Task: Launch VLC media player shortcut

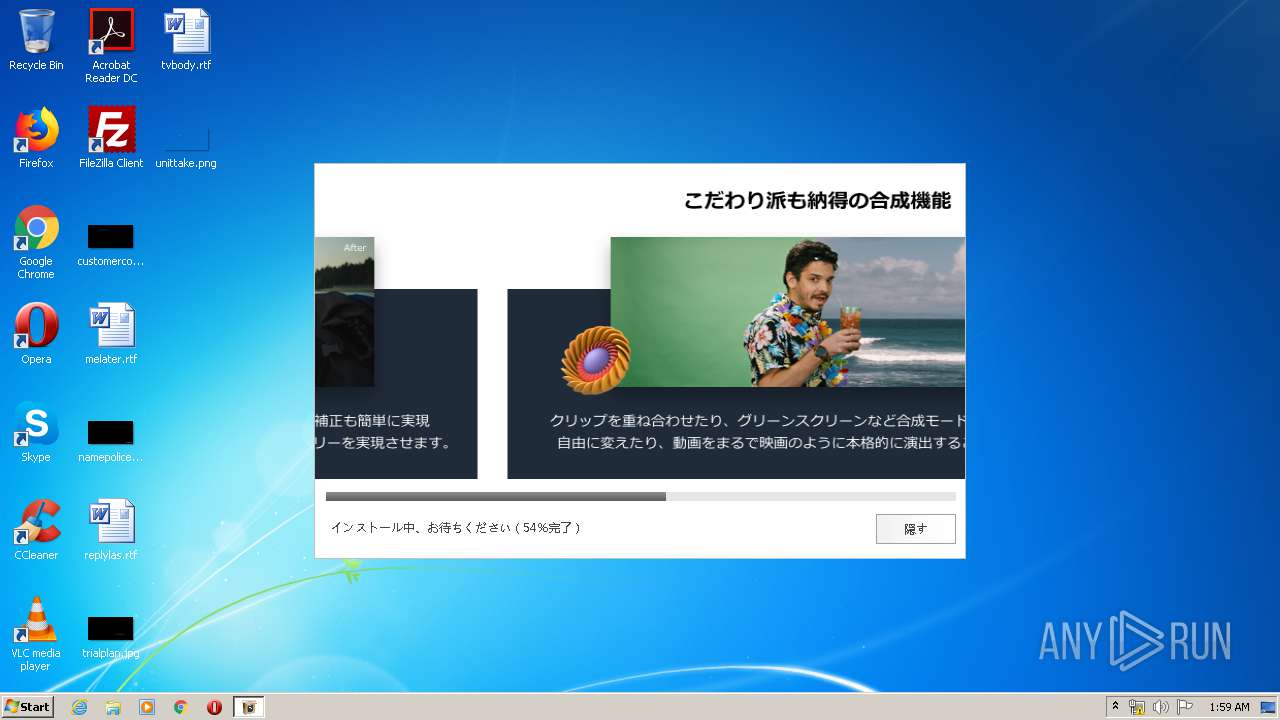Action: [x=36, y=634]
